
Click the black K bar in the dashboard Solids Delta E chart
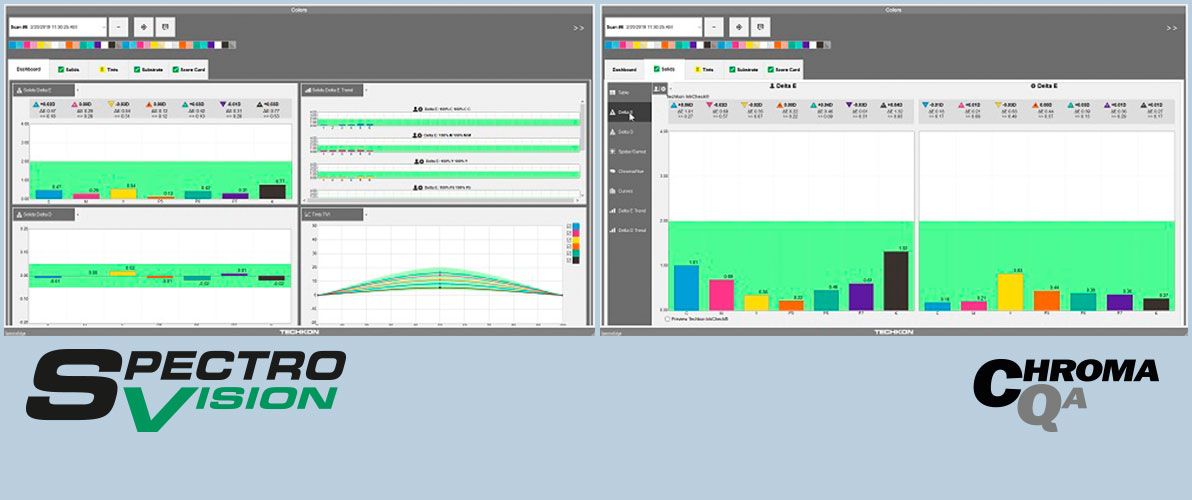point(272,191)
